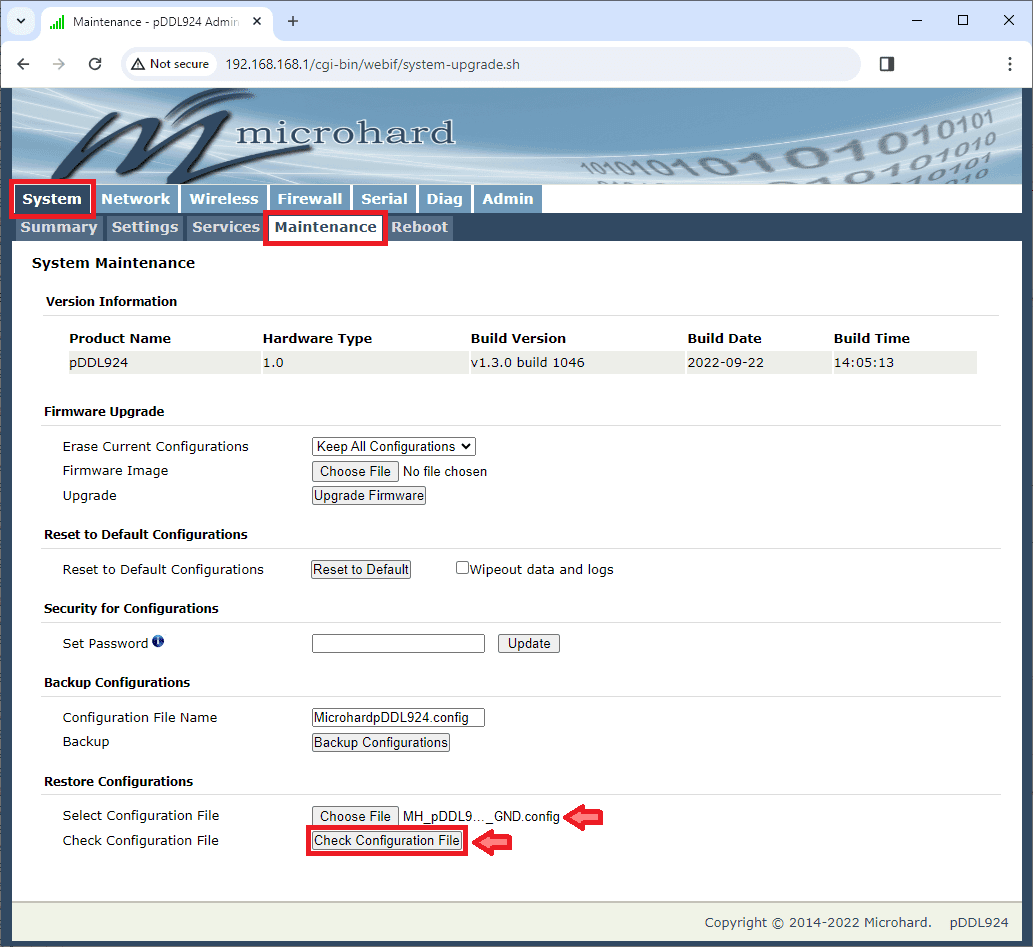Screen dimensions: 1033x947
Task: Open the Firewall tab
Action: coord(310,199)
